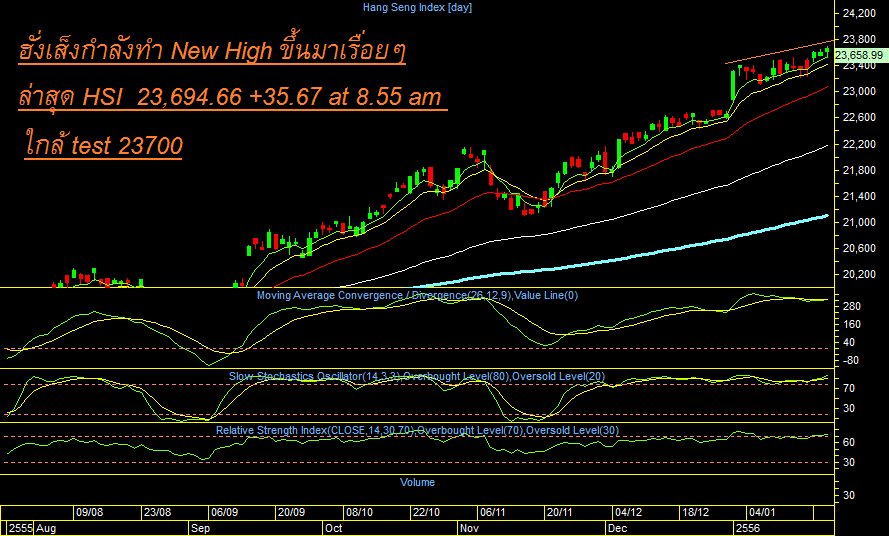Click the 'Hang Seng Index [day]' chart title
The width and height of the screenshot is (889, 536).
pos(417,7)
